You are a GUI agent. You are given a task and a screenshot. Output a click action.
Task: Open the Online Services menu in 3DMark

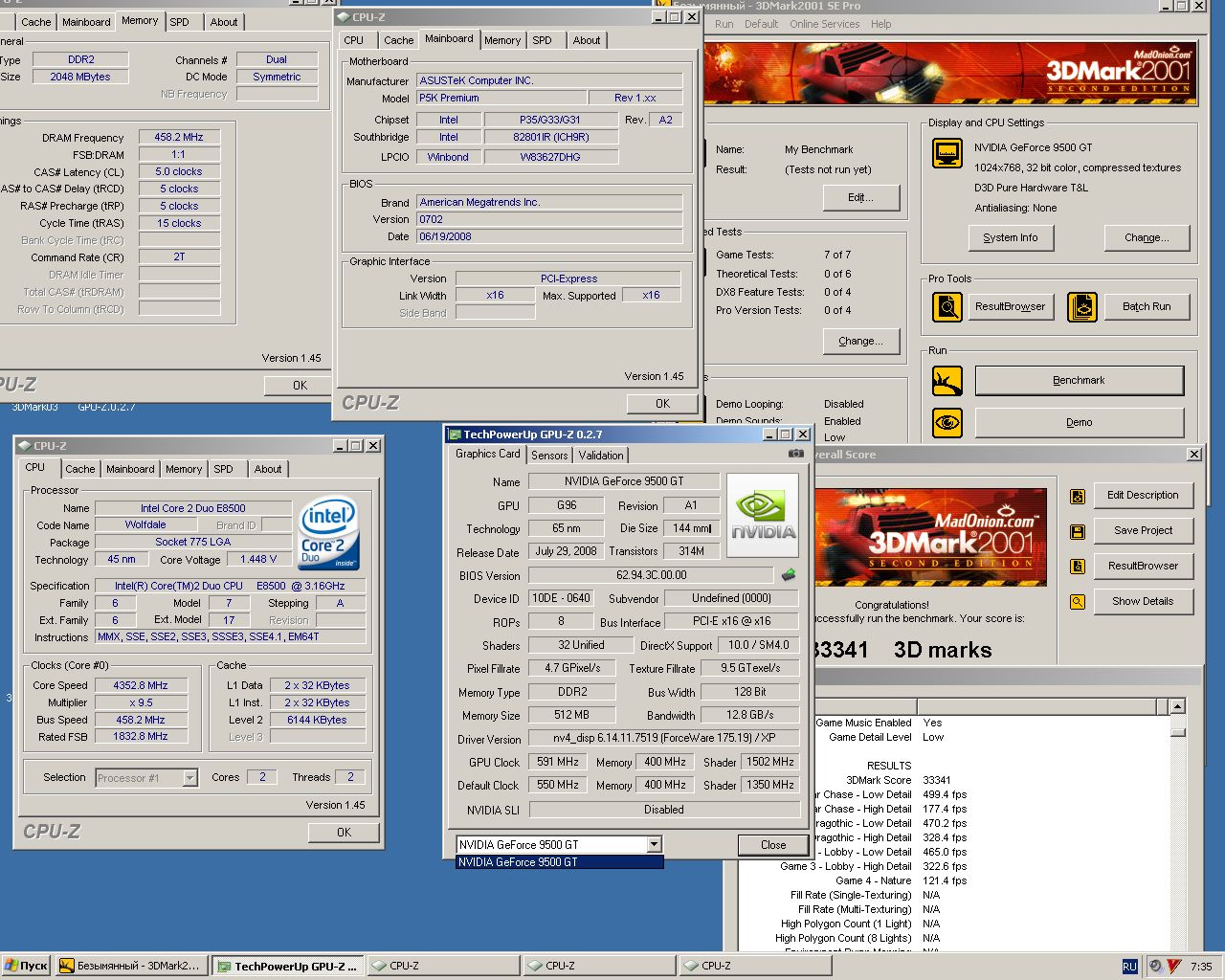(824, 24)
